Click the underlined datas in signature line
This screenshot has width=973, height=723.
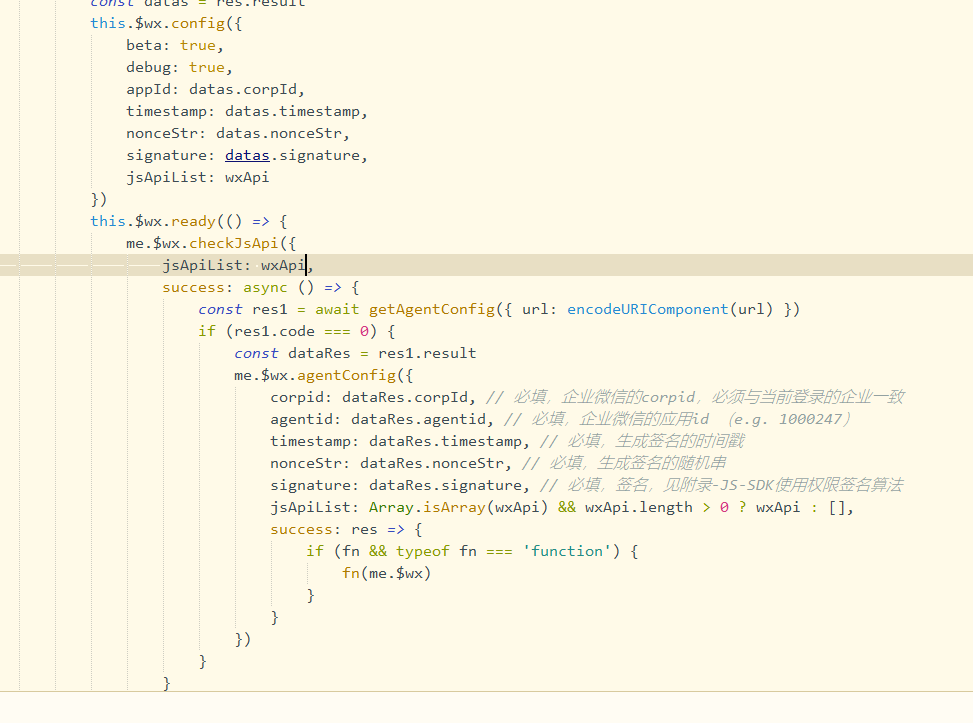247,155
